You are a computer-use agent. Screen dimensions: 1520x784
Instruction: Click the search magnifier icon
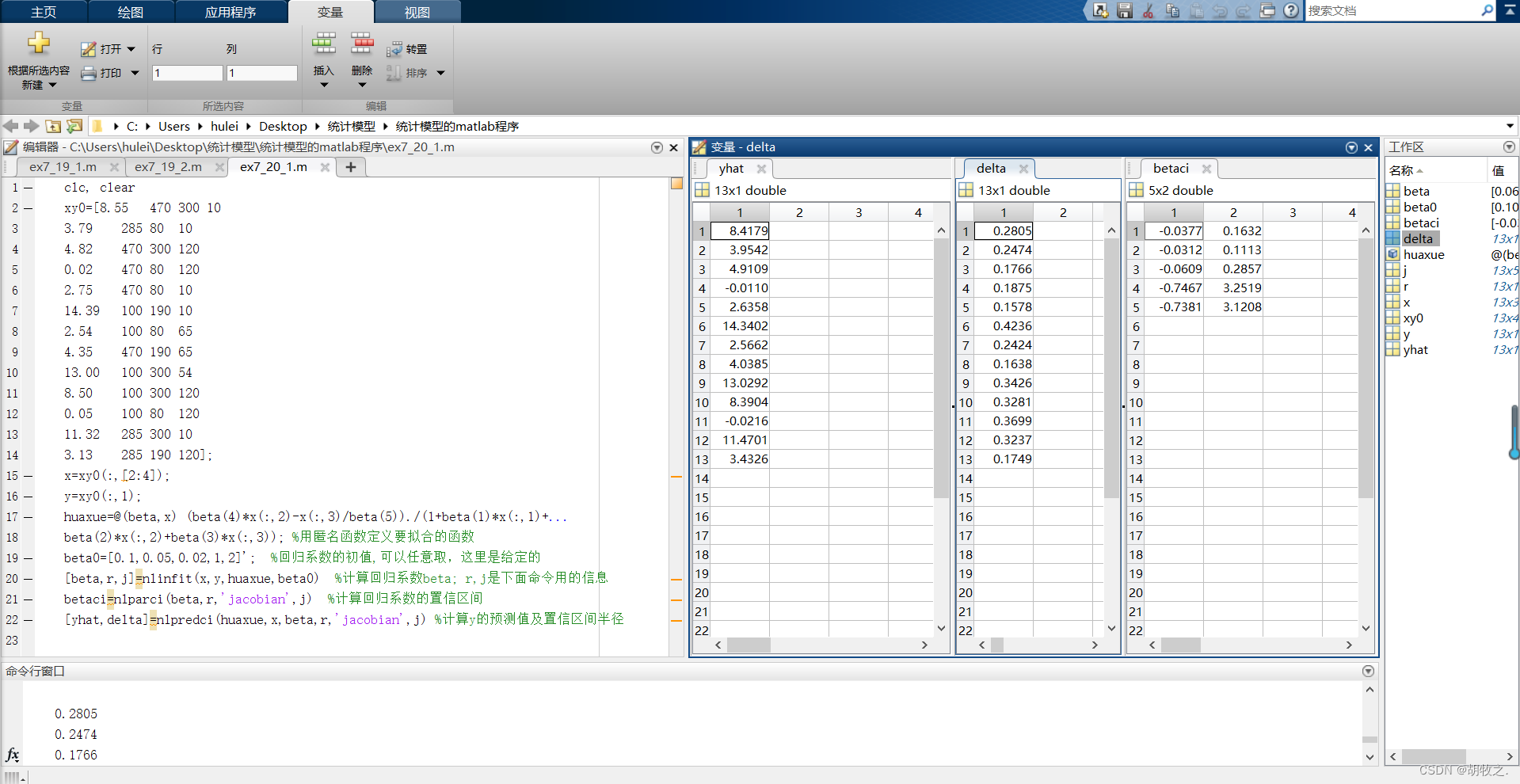(1487, 10)
